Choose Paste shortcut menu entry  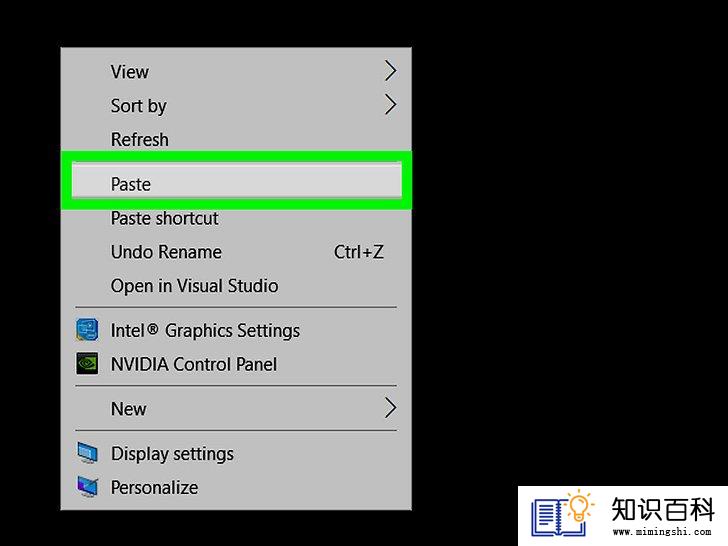[164, 218]
